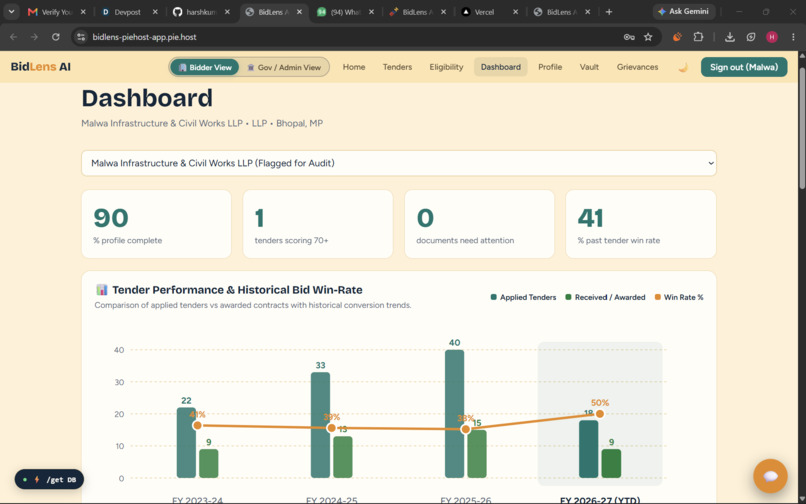The height and width of the screenshot is (504, 806).
Task: Open the chat bubble assistant button
Action: (770, 476)
